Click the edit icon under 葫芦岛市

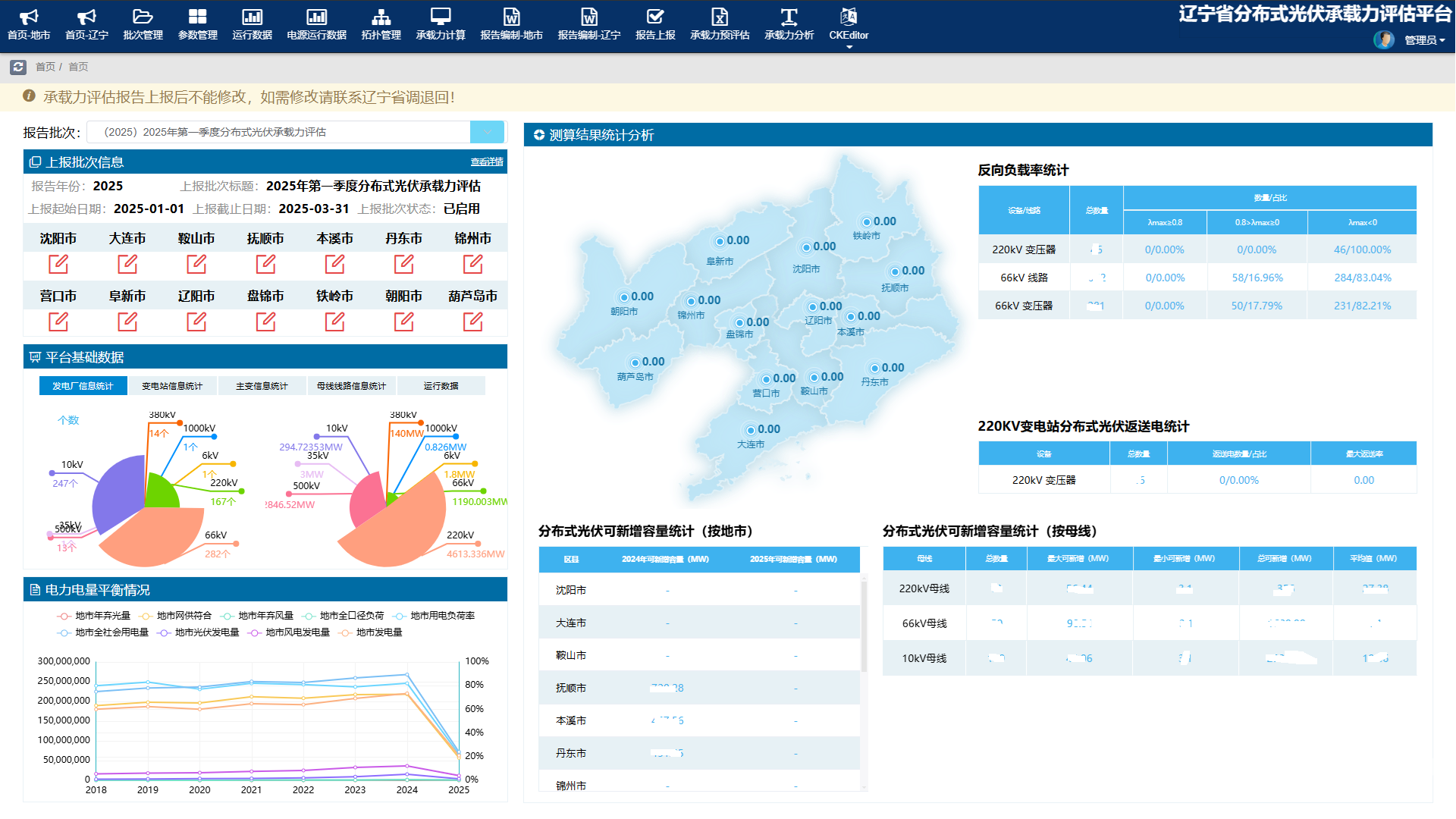click(472, 322)
